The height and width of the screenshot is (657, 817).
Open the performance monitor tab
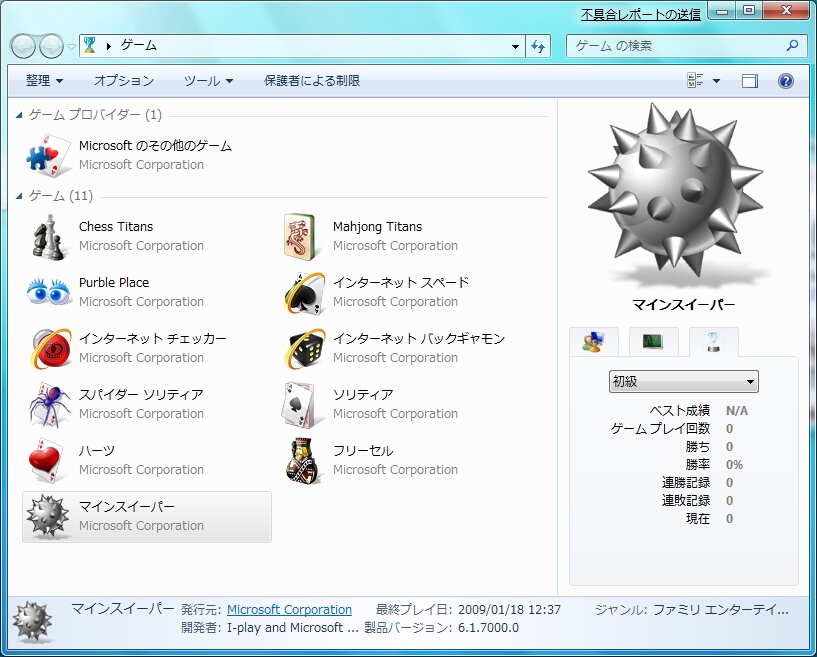653,342
